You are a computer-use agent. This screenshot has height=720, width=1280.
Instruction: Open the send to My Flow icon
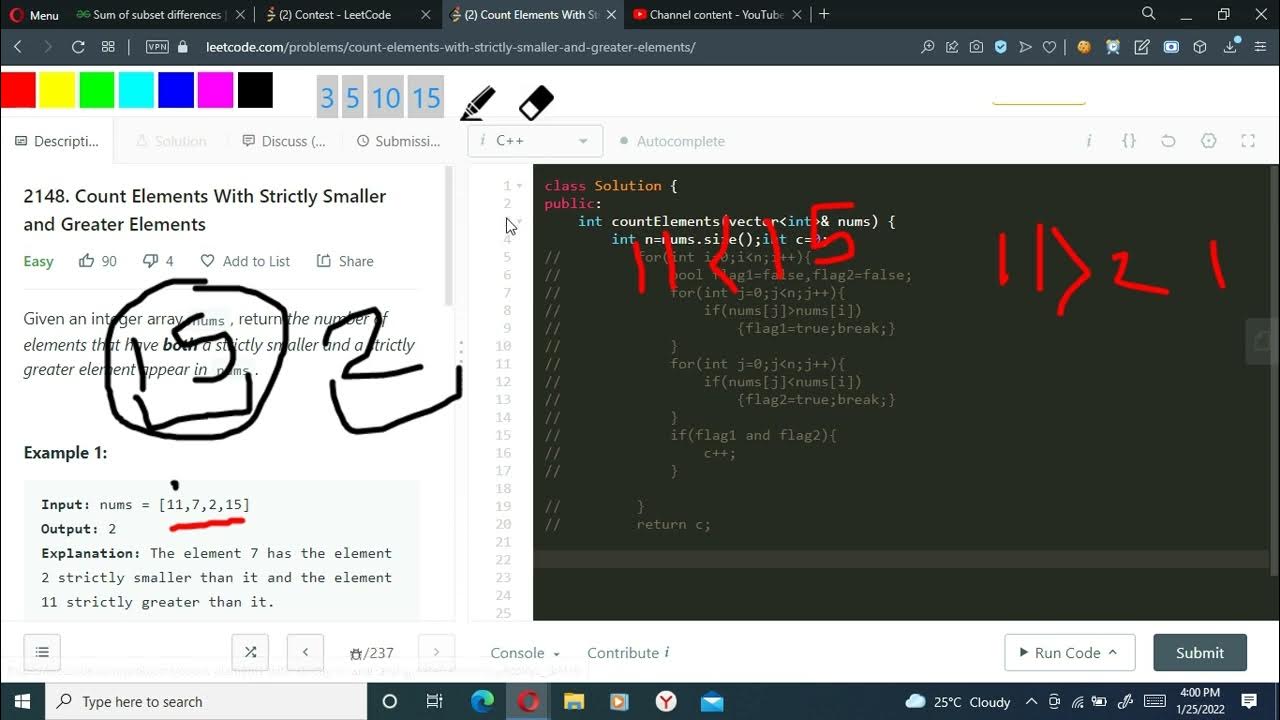coord(1025,47)
